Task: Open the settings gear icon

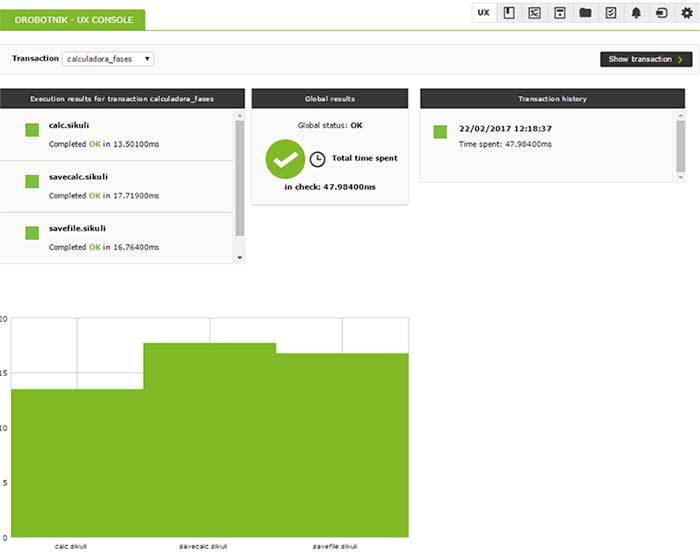Action: 687,13
